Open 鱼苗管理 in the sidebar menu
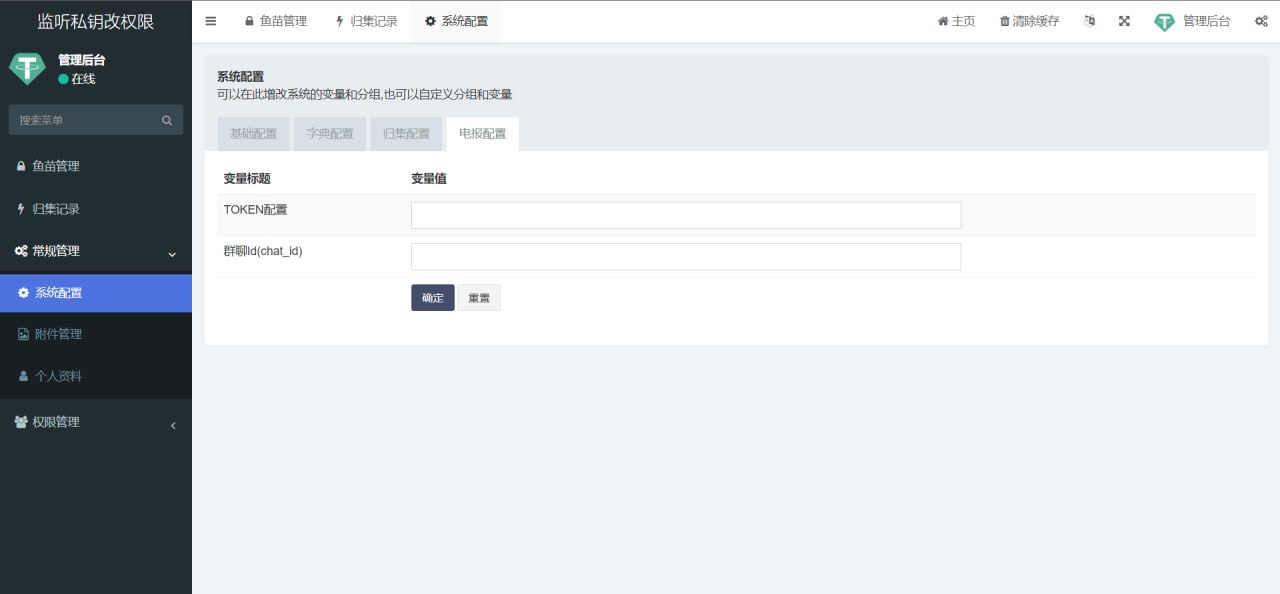 point(96,166)
